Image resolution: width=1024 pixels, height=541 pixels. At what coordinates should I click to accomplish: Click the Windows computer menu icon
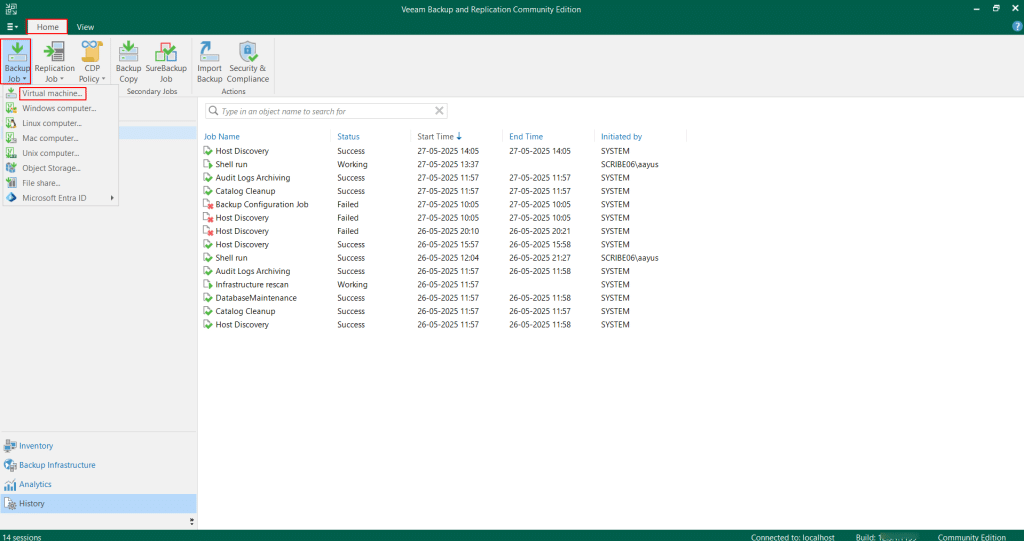coord(11,108)
